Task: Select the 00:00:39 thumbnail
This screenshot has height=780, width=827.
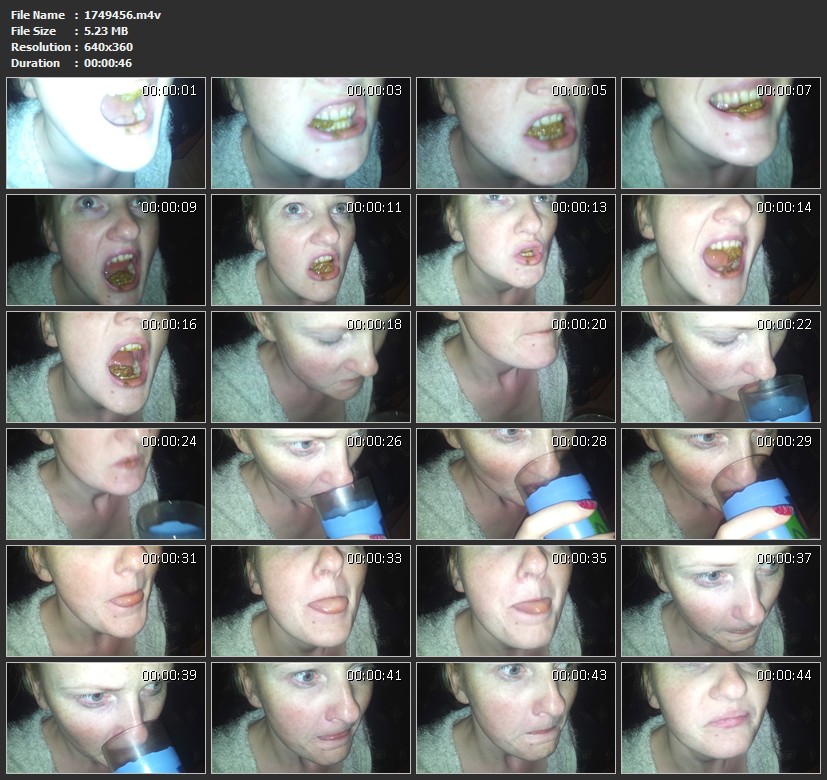Action: point(106,718)
